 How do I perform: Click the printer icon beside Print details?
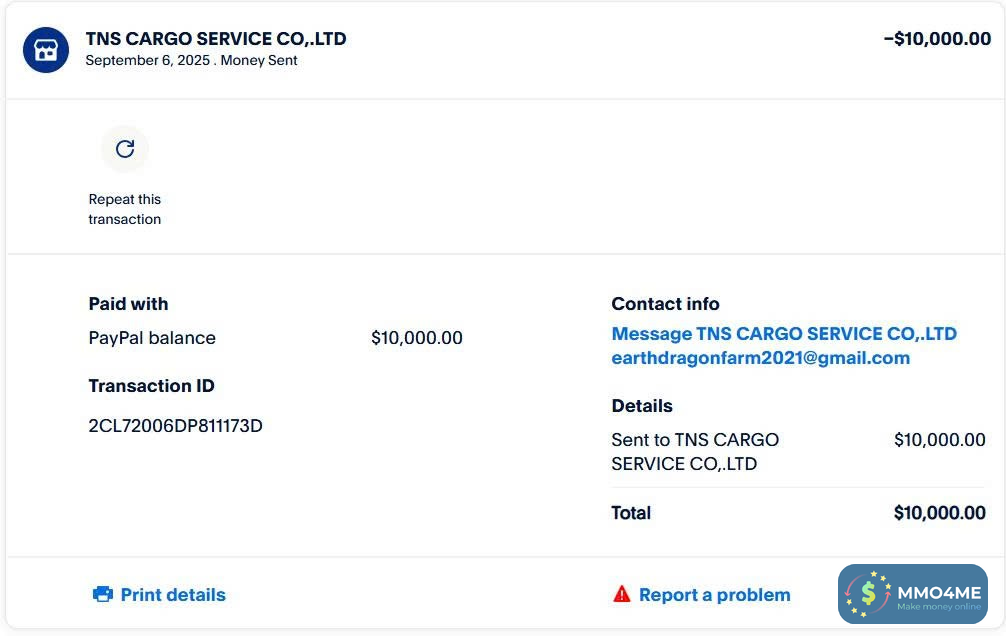(x=103, y=595)
